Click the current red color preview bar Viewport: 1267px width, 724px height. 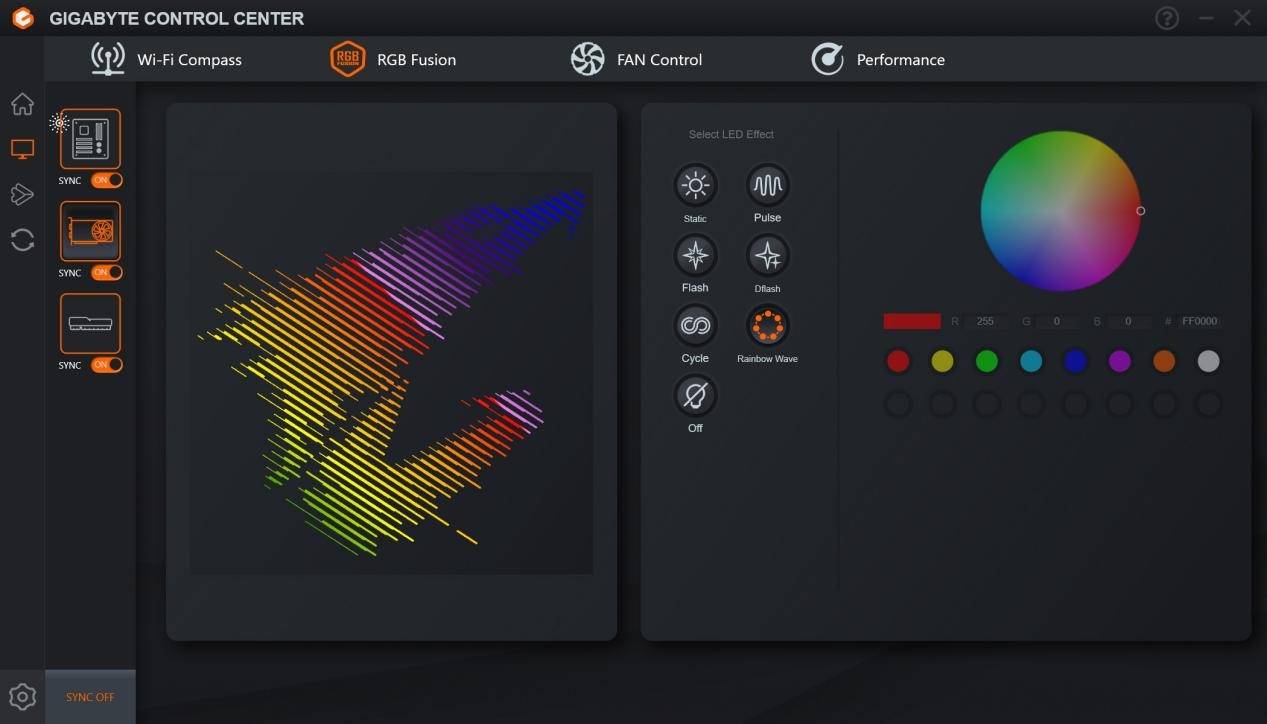click(x=912, y=321)
